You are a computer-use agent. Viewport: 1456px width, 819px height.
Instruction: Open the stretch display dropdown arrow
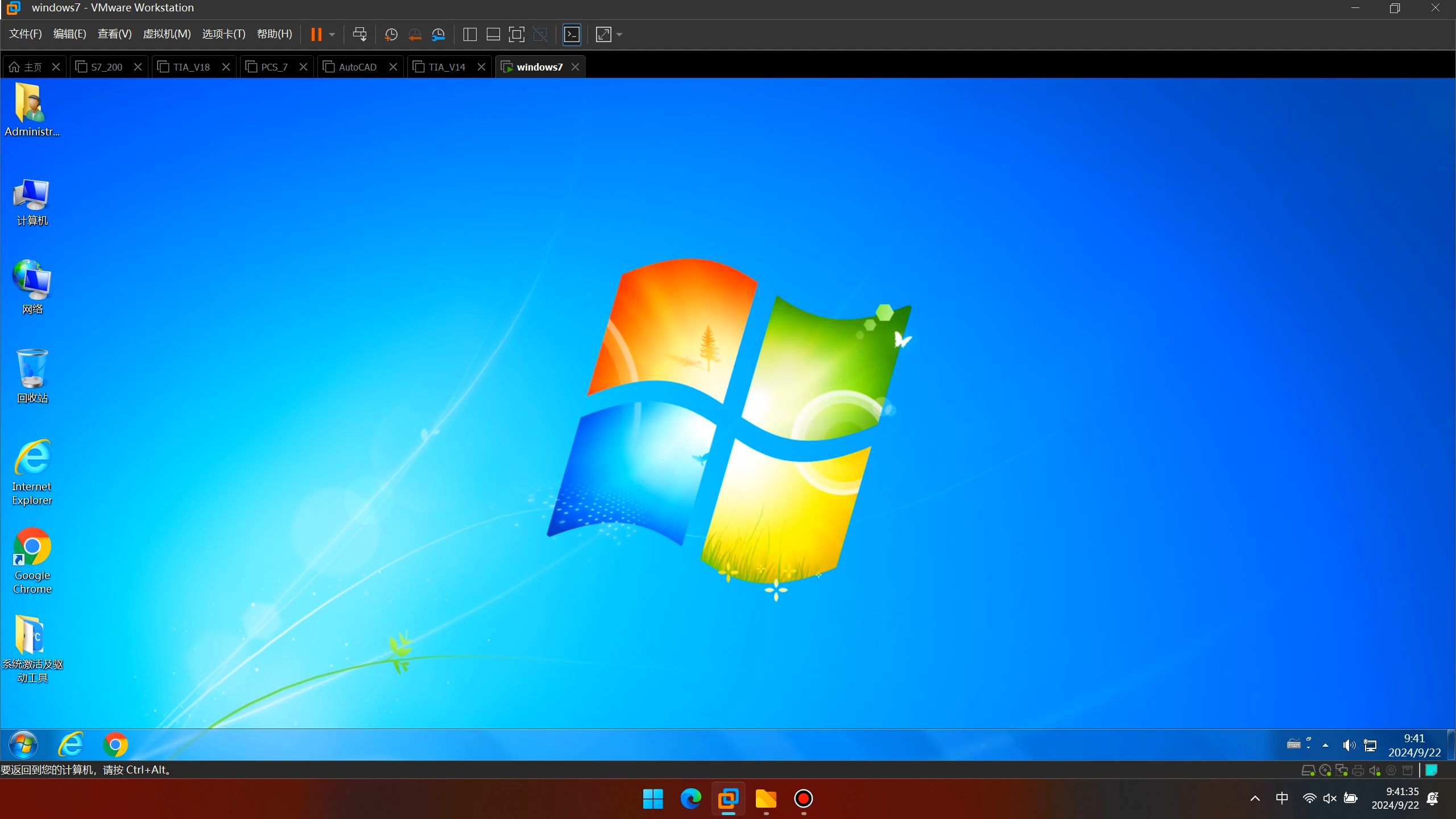[x=619, y=35]
